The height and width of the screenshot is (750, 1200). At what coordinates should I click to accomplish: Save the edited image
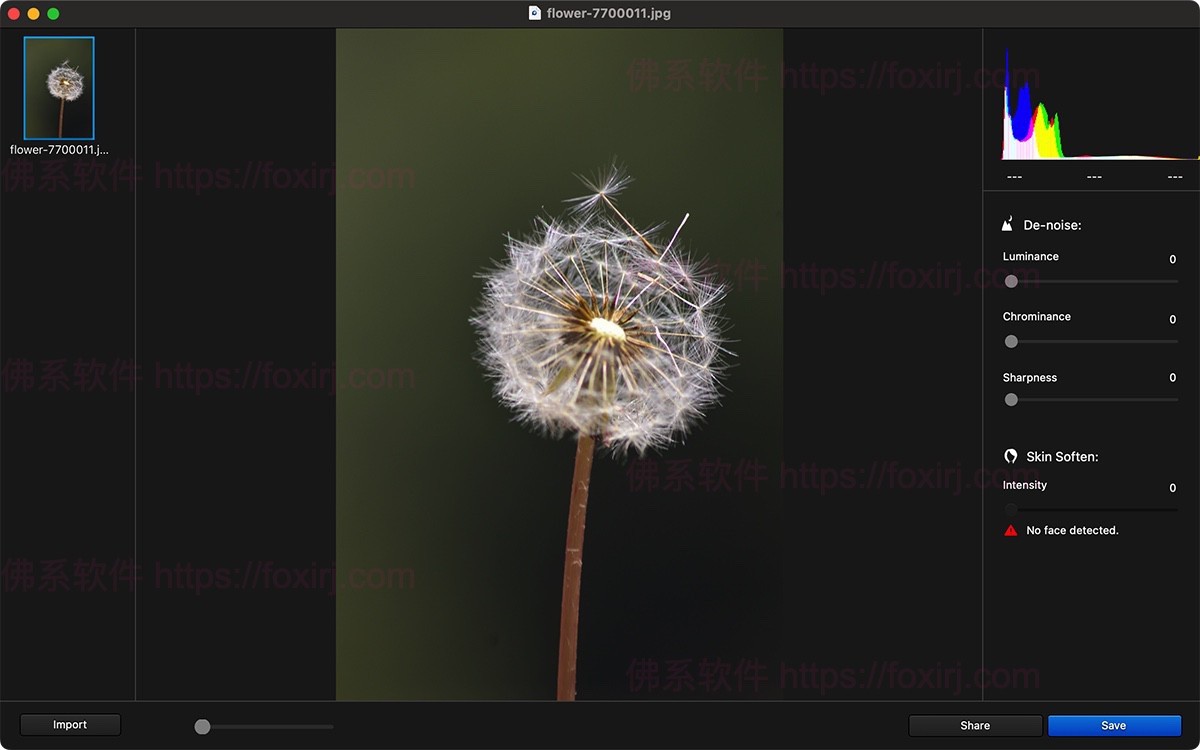pos(1114,726)
